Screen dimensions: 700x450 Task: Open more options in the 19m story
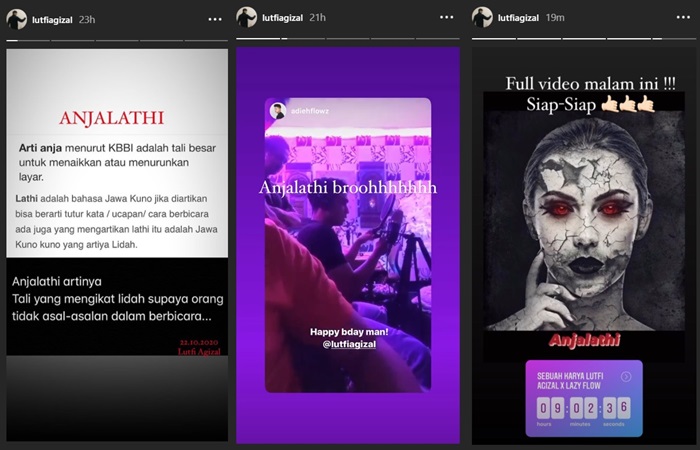pos(683,17)
